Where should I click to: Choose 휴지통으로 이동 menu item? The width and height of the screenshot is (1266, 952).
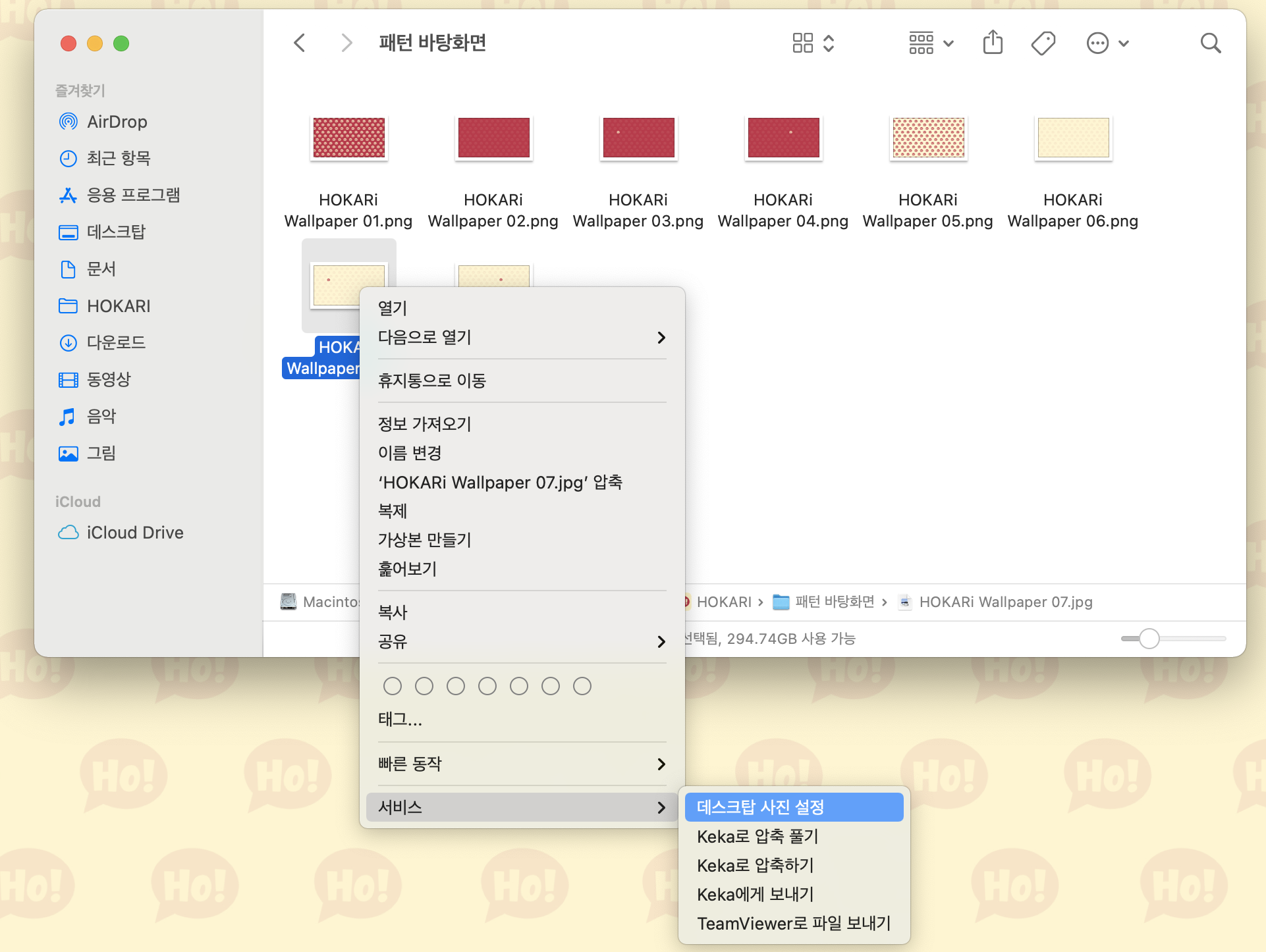[x=522, y=381]
